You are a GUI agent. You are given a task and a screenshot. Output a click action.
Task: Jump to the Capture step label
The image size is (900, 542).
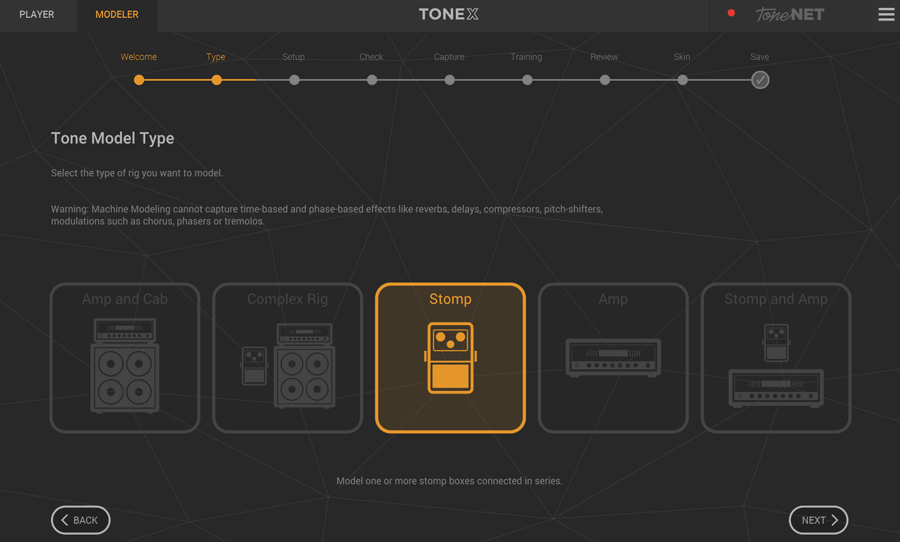[449, 57]
